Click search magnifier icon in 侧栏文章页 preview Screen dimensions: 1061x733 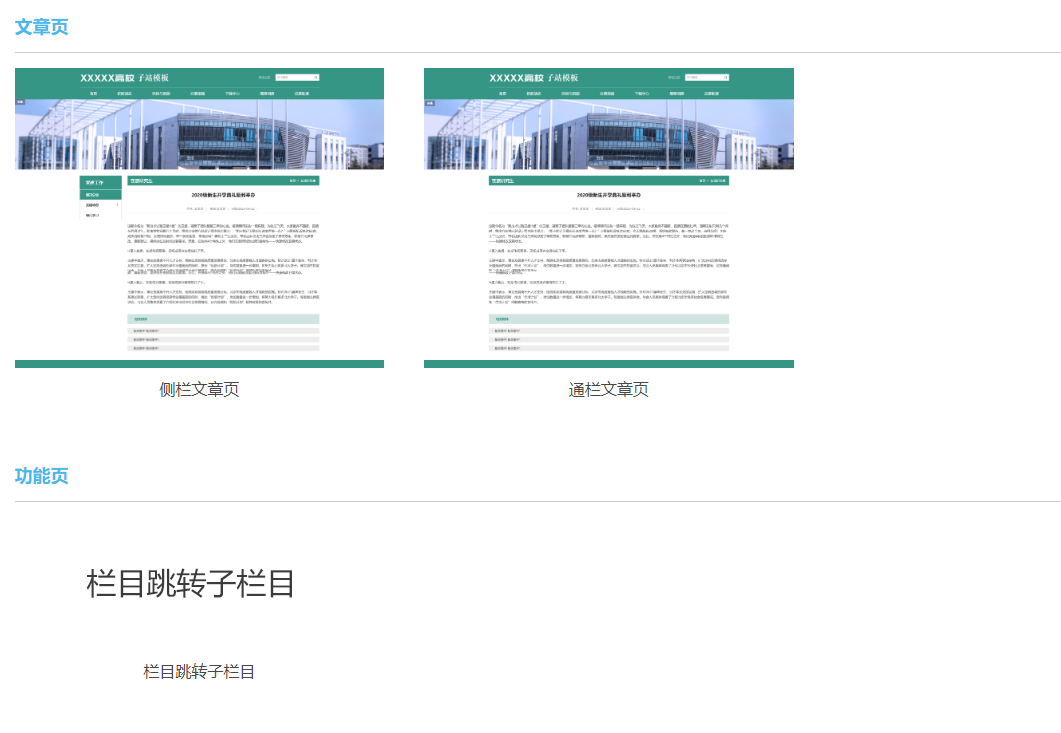point(316,77)
